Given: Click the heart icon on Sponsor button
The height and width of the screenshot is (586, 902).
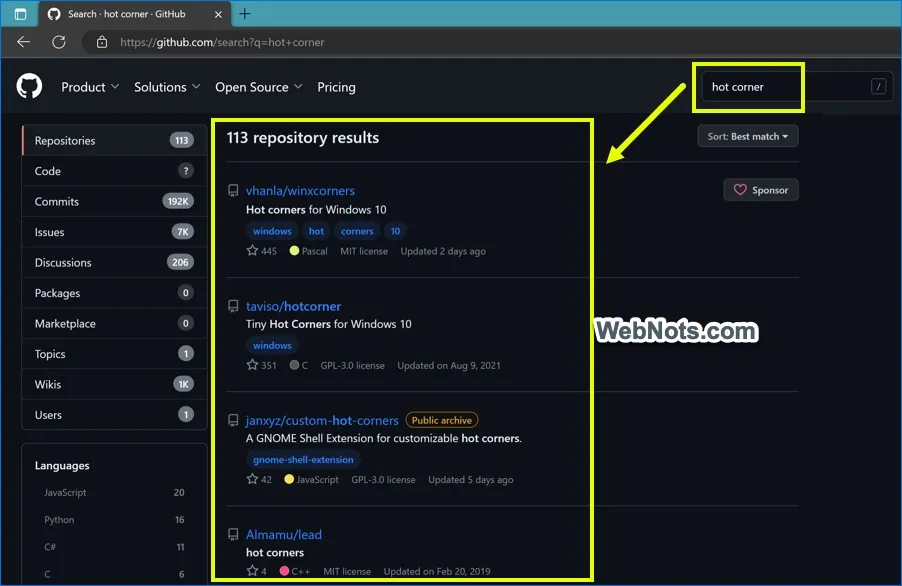Looking at the screenshot, I should [740, 190].
